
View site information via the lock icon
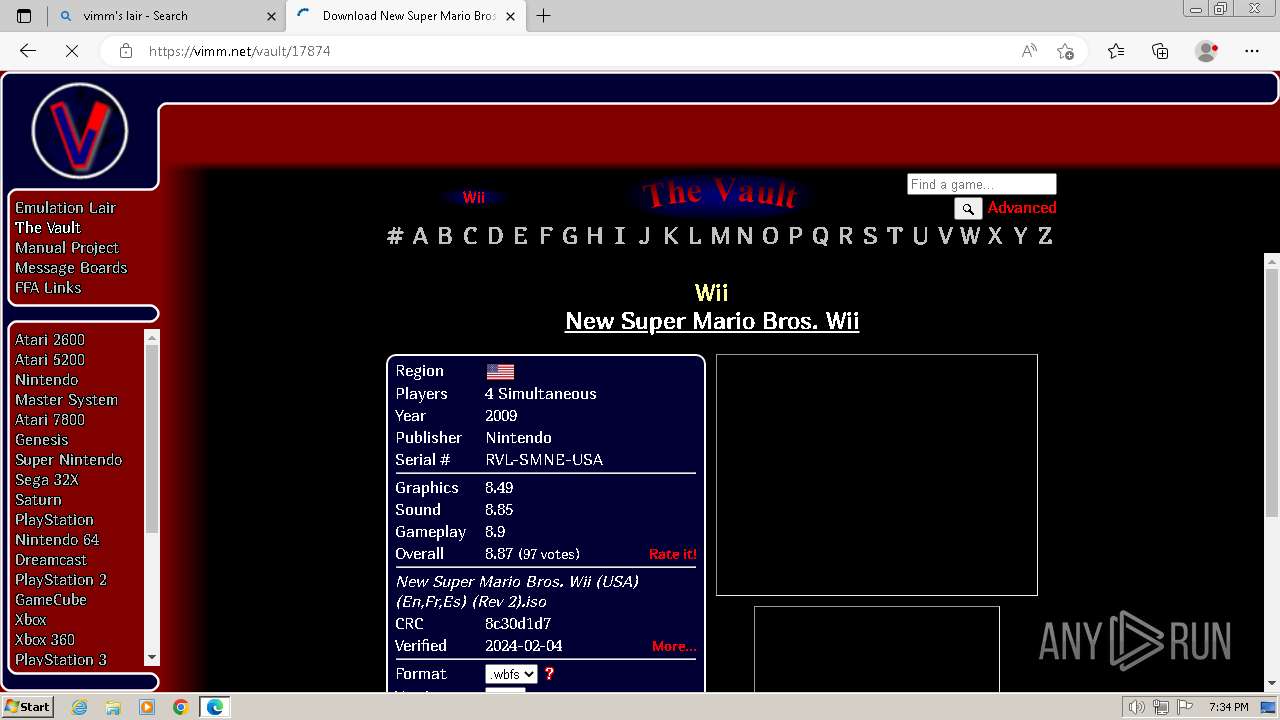pos(126,51)
